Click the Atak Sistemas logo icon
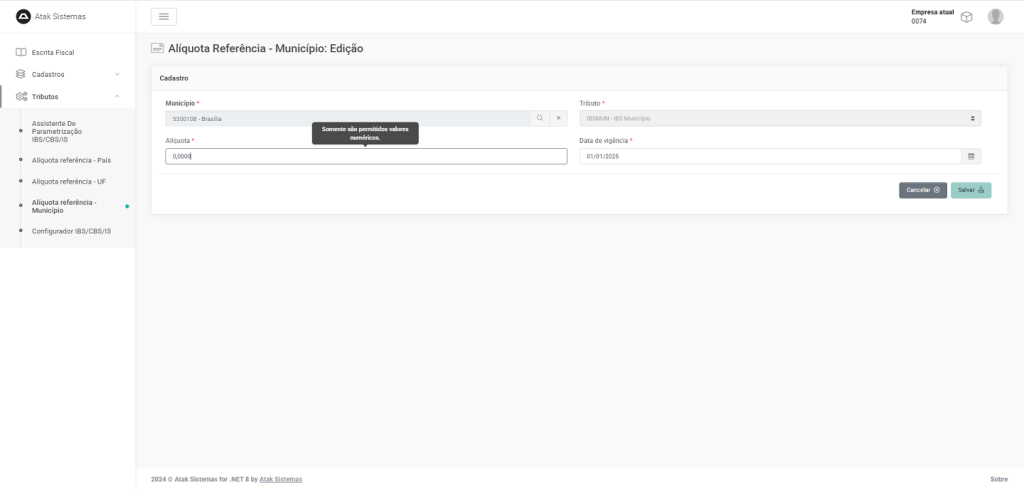This screenshot has height=489, width=1024. tap(23, 15)
